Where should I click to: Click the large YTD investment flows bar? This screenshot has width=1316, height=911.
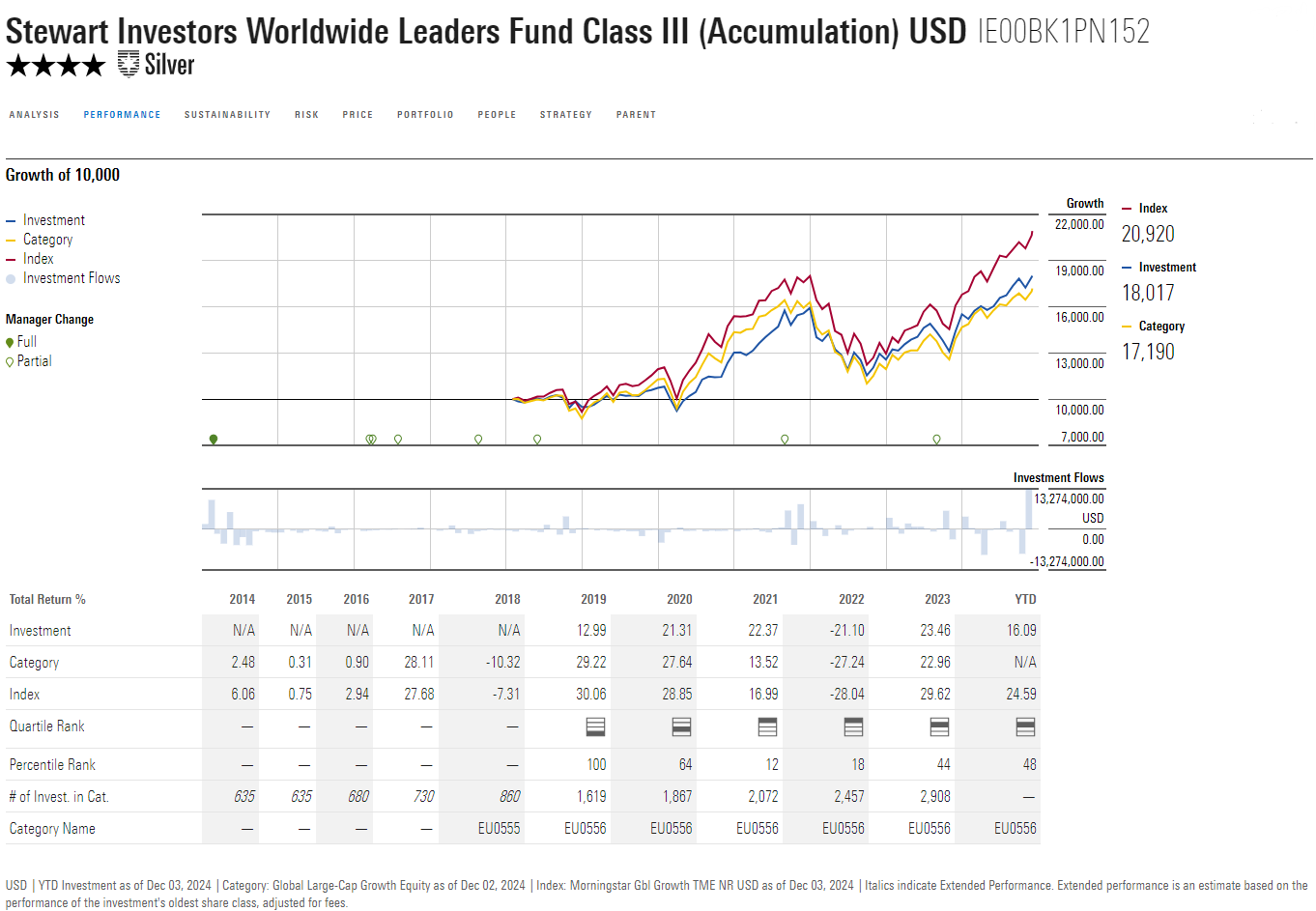coord(1029,509)
